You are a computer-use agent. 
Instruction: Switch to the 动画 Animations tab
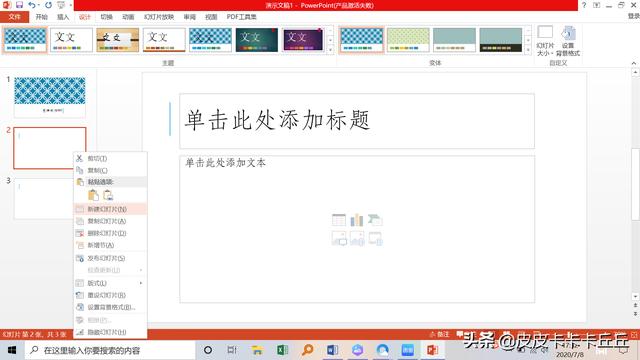point(128,17)
